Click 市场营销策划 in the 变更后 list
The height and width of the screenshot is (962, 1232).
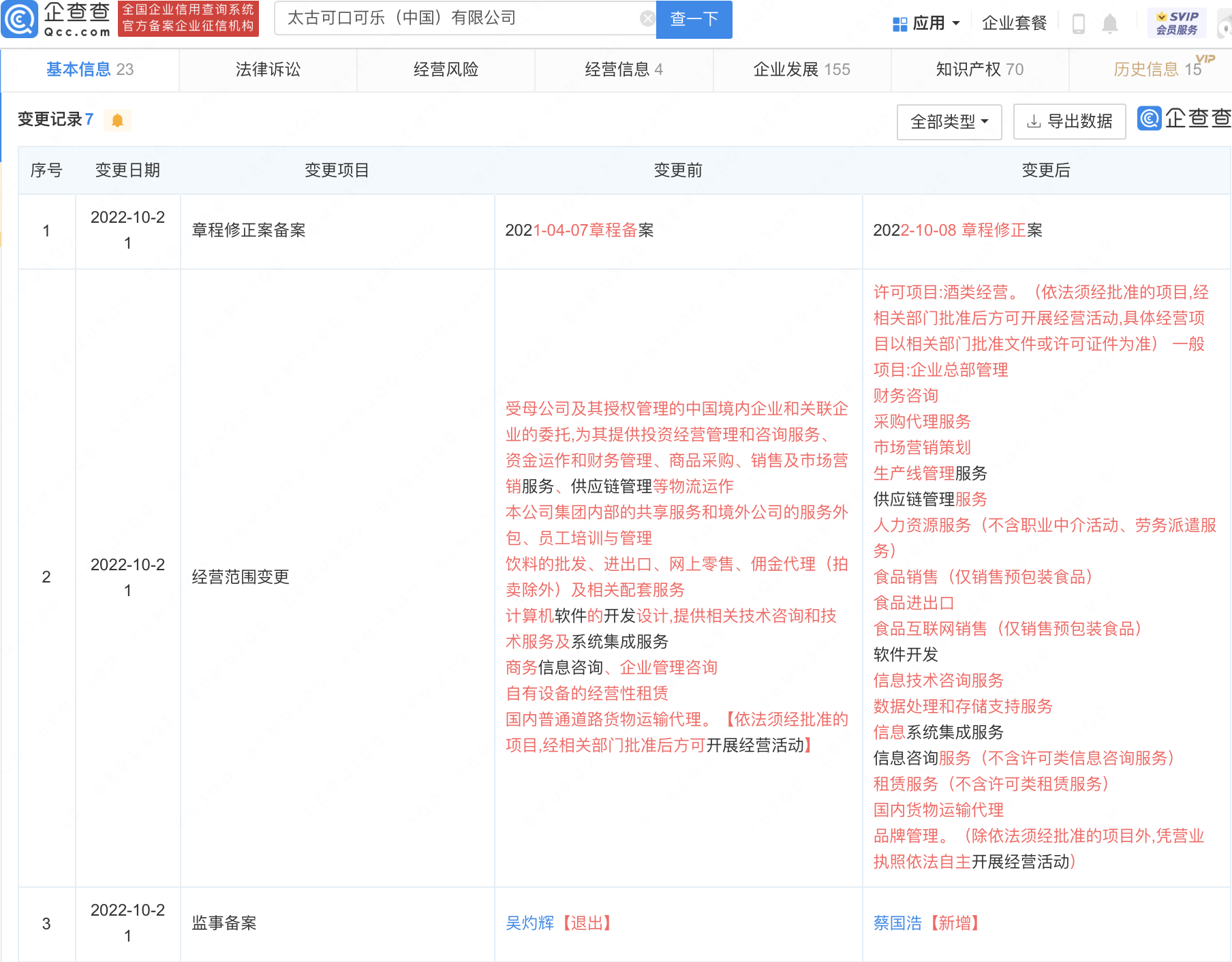922,448
